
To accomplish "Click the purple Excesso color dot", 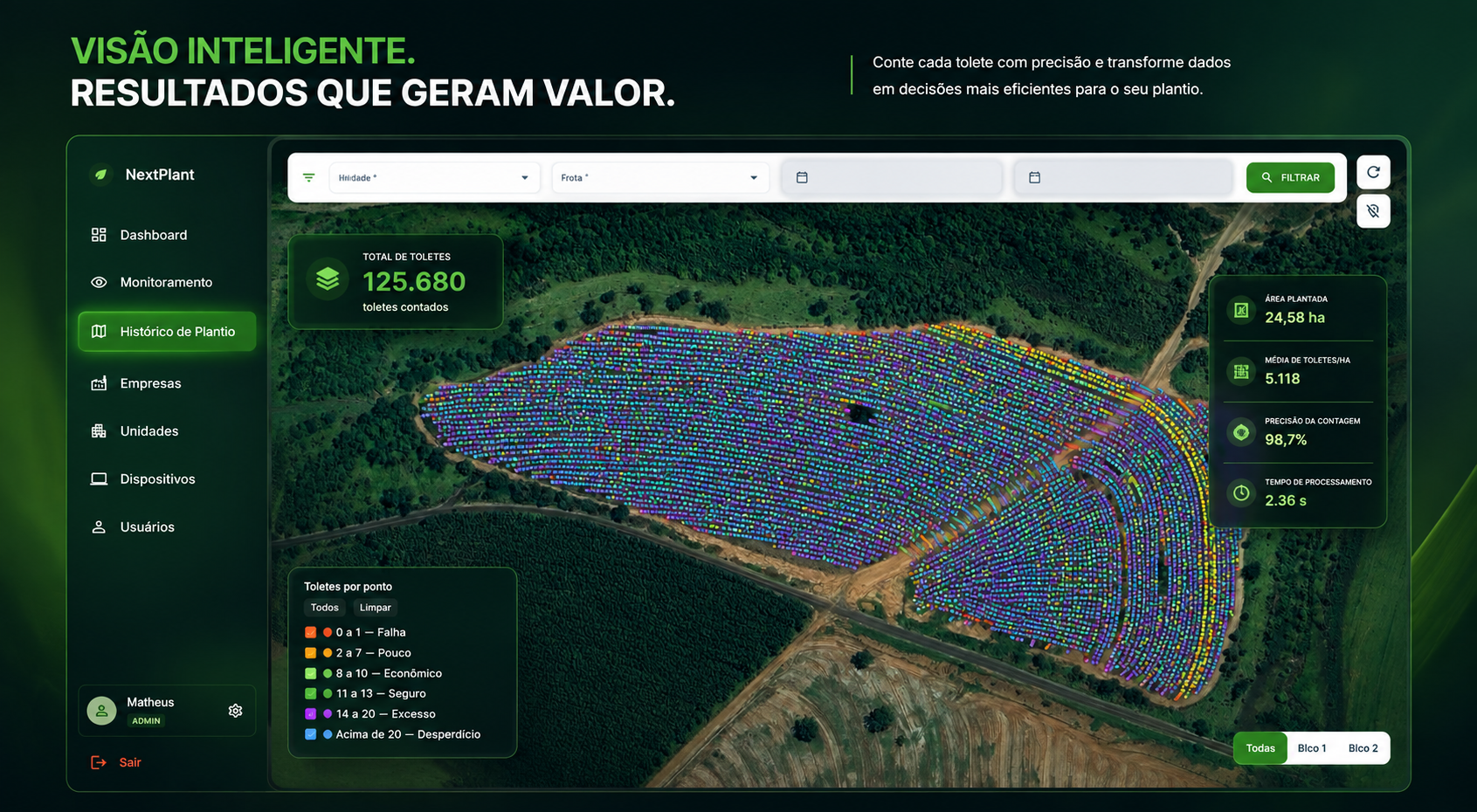I will click(x=328, y=714).
